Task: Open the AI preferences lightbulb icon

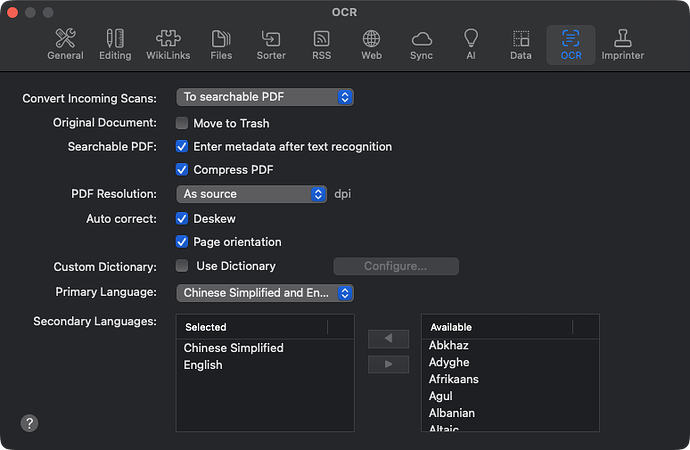Action: (471, 45)
